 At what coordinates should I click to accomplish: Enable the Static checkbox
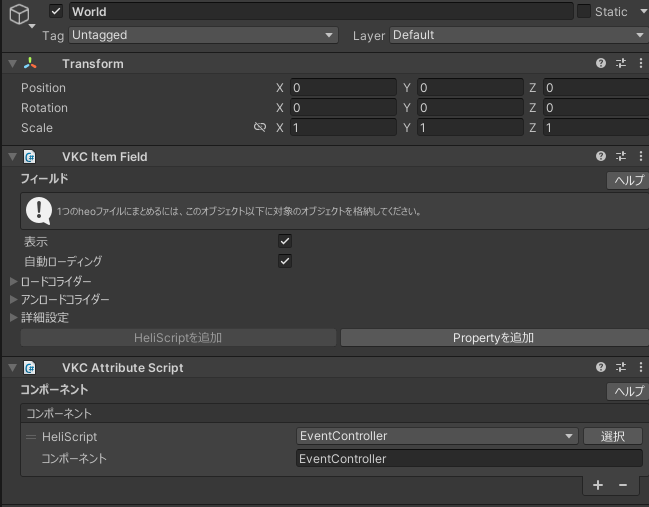pos(584,11)
